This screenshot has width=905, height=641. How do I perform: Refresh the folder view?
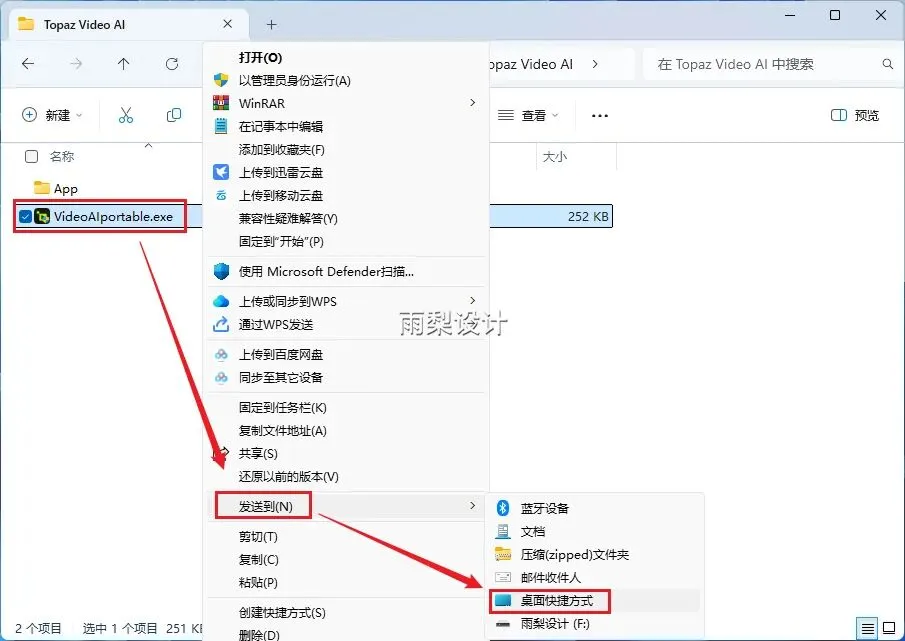pos(171,64)
